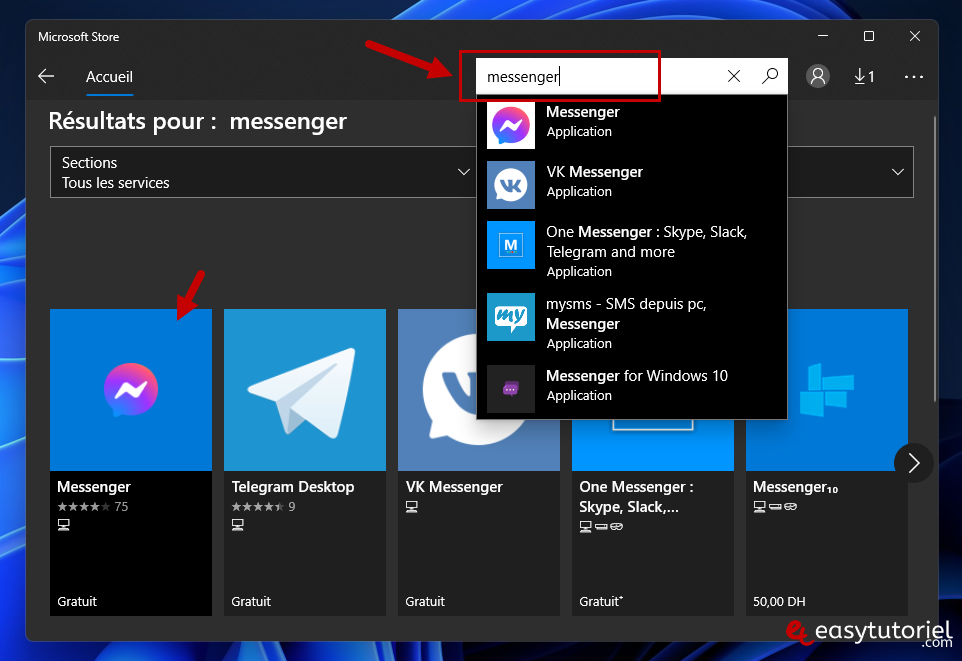Click device icons under Messenger10
The width and height of the screenshot is (962, 661).
click(775, 506)
